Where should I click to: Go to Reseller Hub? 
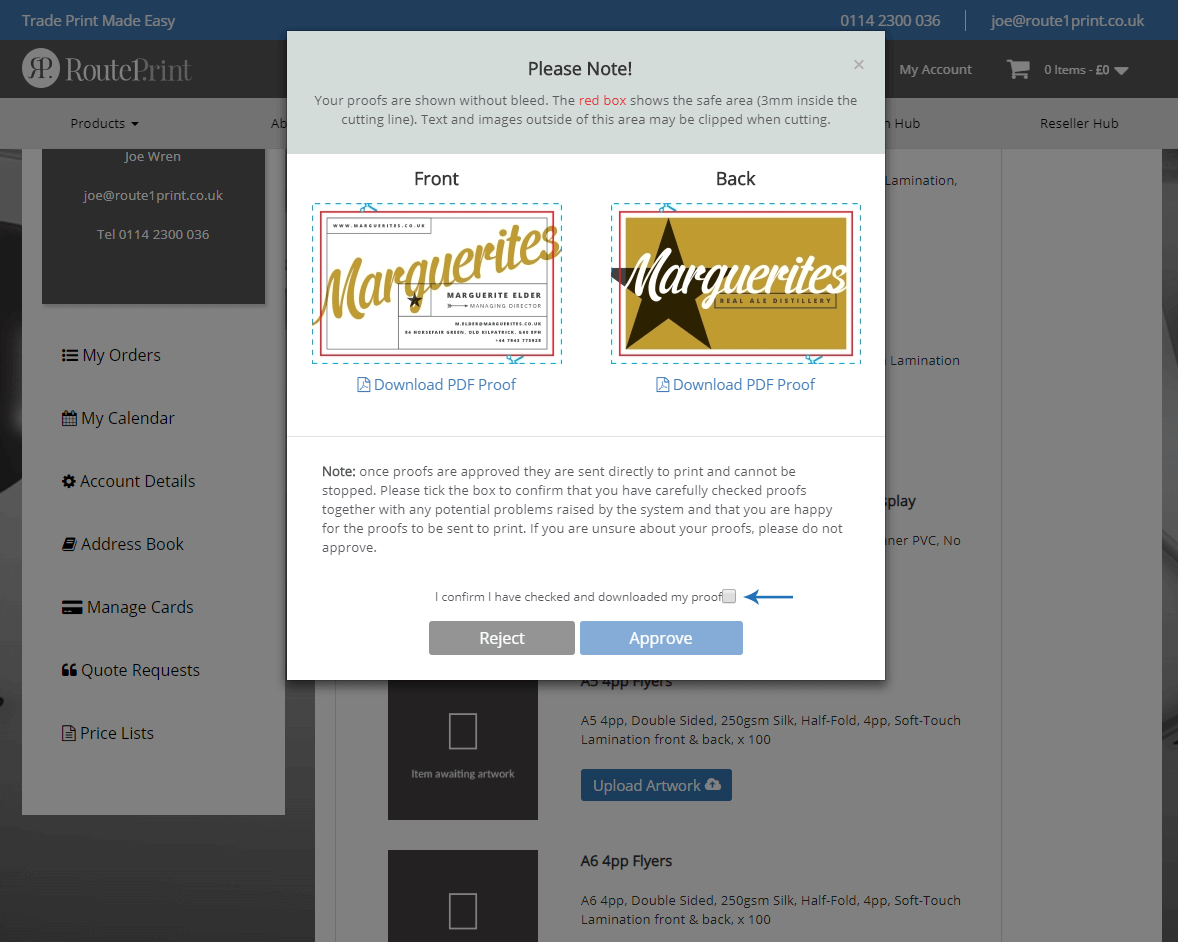pos(1079,123)
